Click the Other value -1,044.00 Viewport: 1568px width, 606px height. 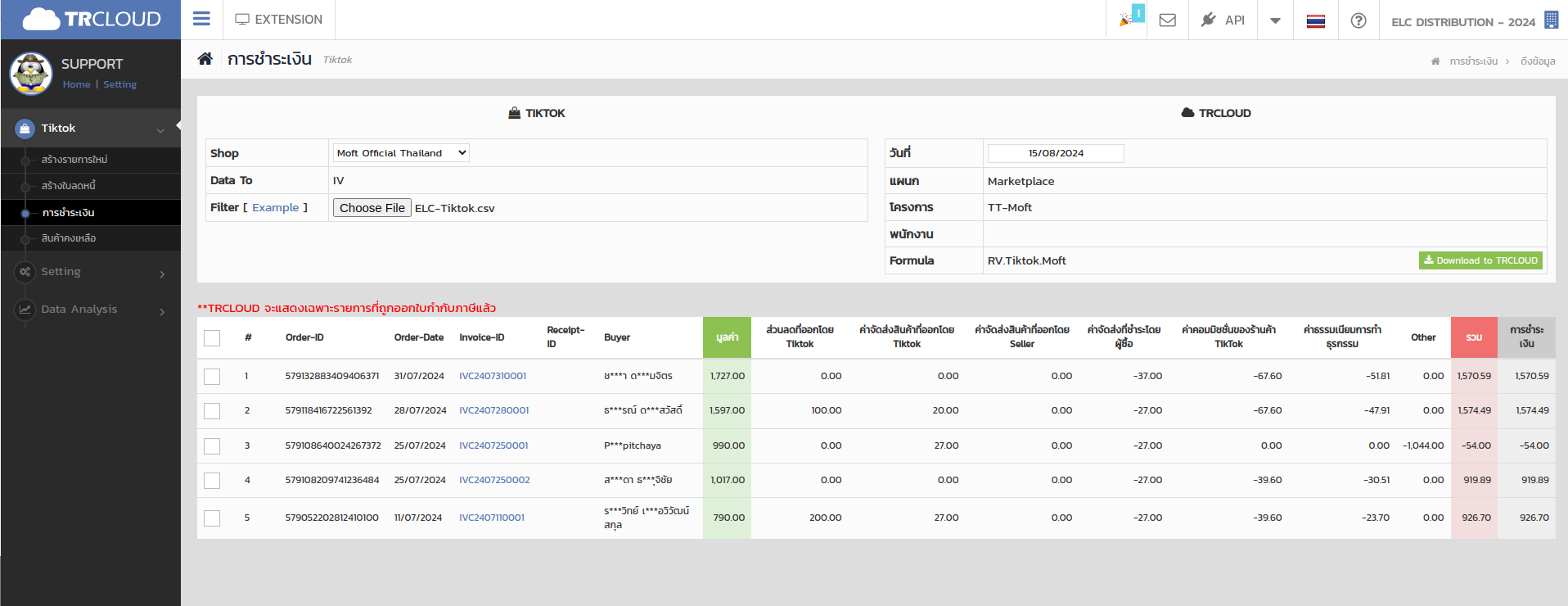coord(1423,446)
